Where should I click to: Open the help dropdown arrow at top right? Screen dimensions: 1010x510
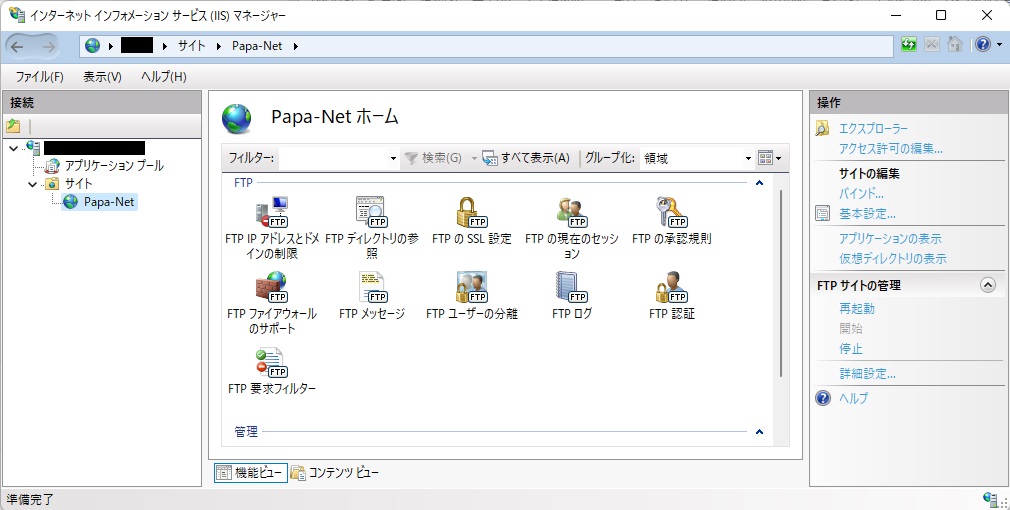(x=999, y=45)
